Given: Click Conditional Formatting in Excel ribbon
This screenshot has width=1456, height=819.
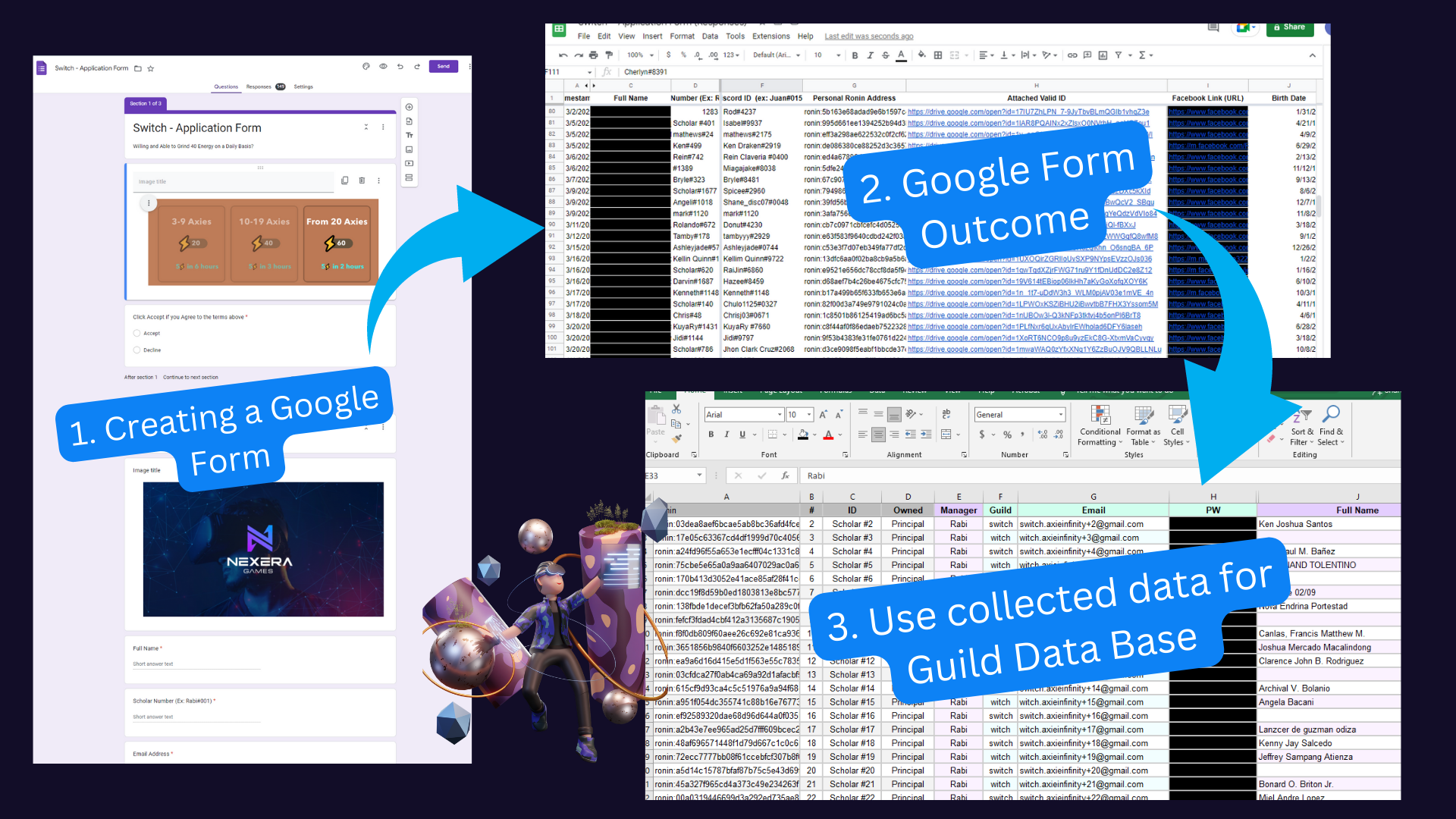Looking at the screenshot, I should [x=1100, y=426].
